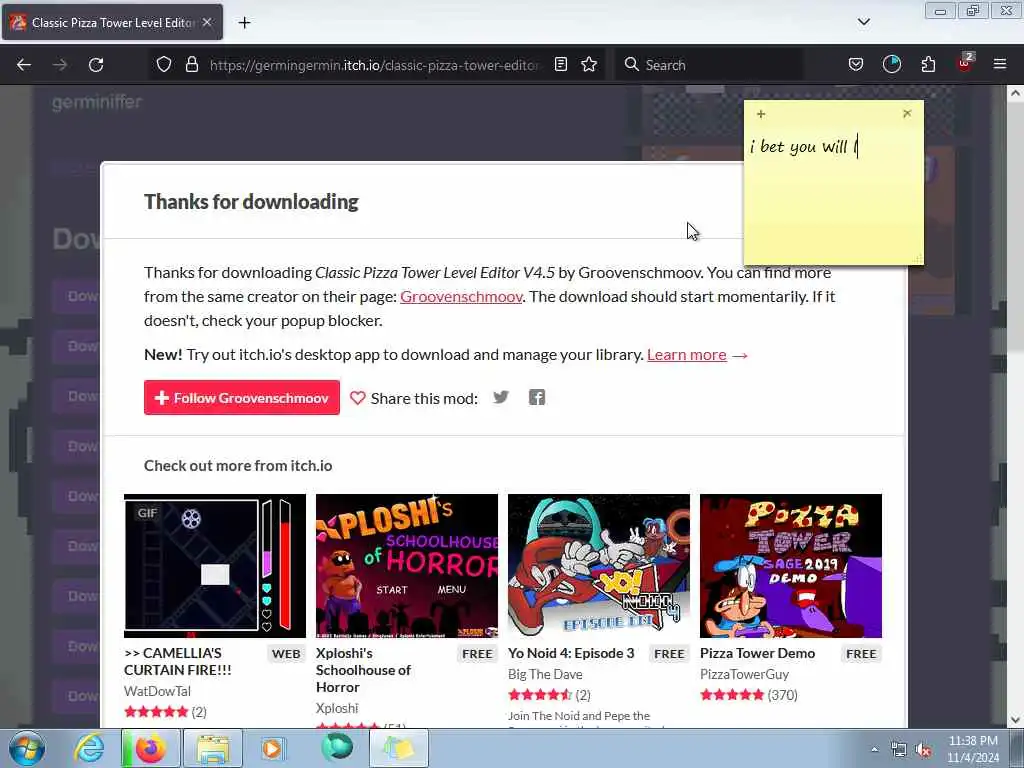Image resolution: width=1024 pixels, height=768 pixels.
Task: Expand the list all tabs chevron
Action: (863, 22)
